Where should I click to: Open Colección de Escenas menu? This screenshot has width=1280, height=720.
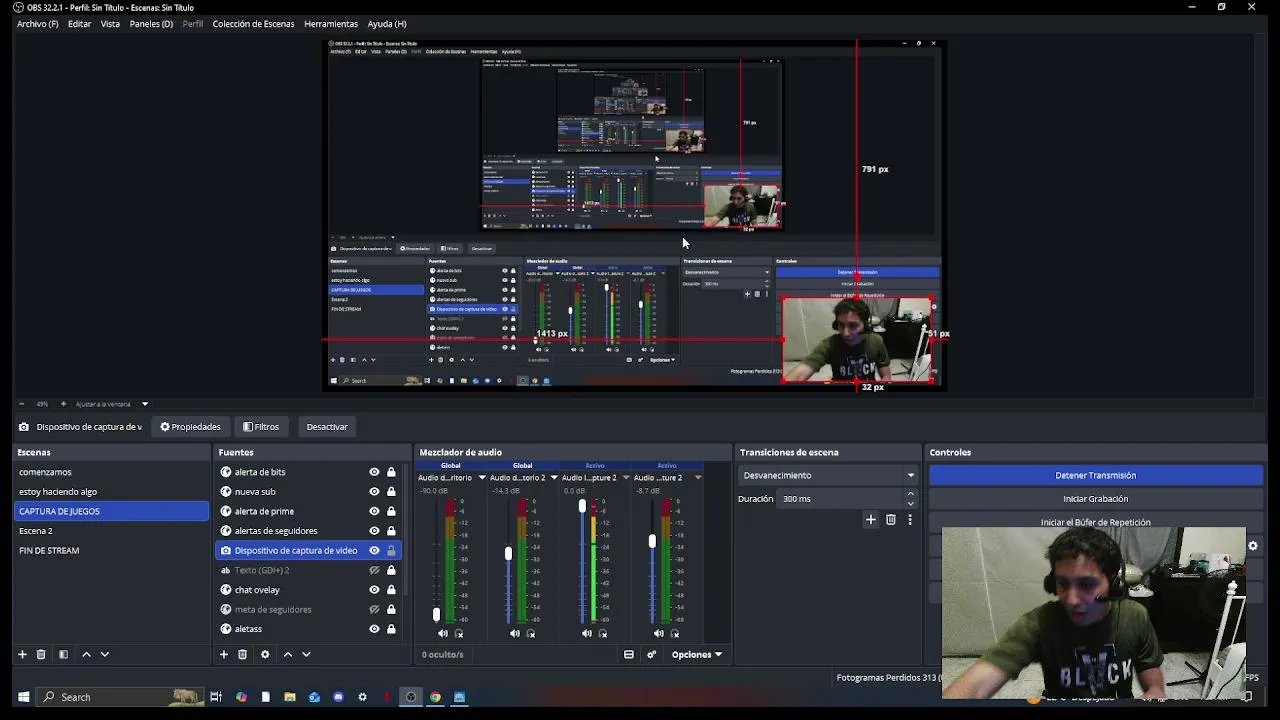click(x=253, y=24)
